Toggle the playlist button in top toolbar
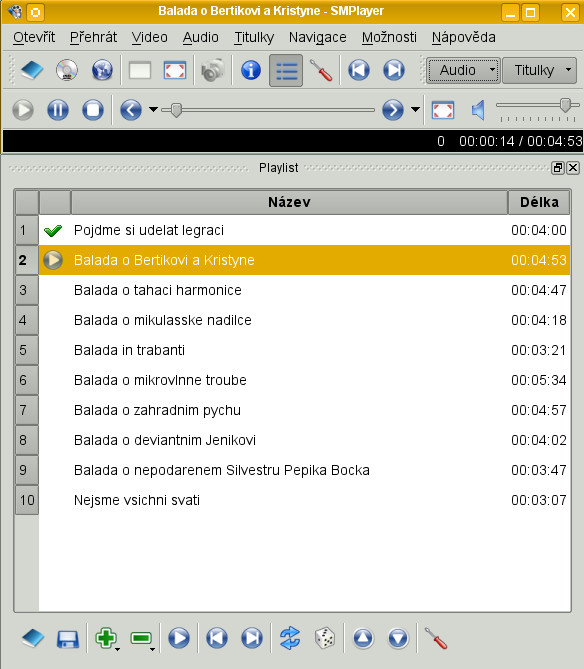This screenshot has width=584, height=669. [x=286, y=70]
